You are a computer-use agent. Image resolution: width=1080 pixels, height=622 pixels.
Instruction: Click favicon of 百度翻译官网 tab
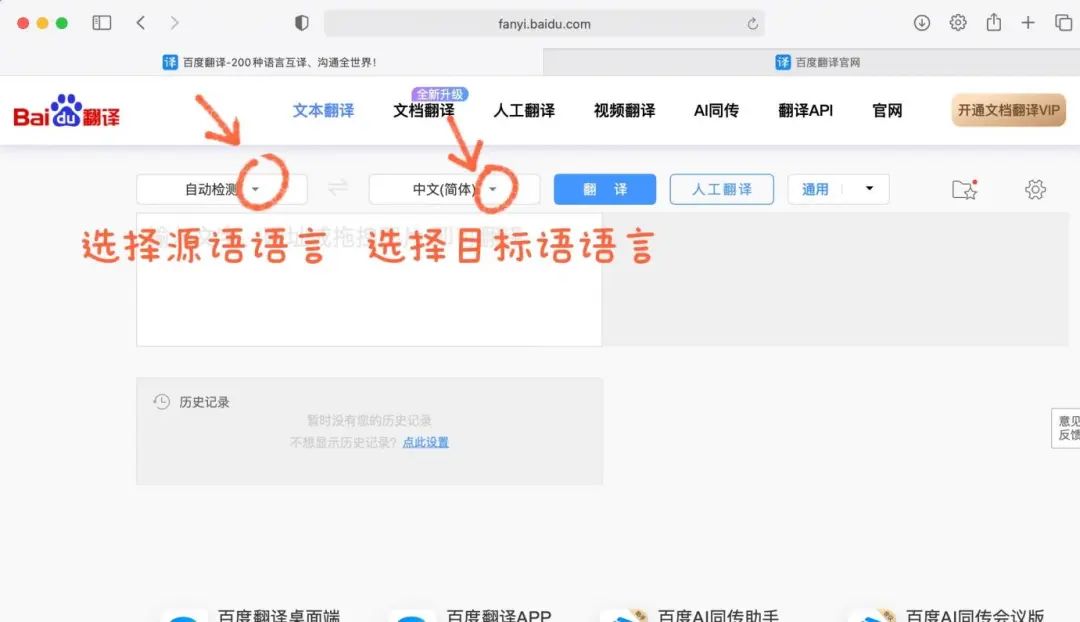click(x=782, y=62)
